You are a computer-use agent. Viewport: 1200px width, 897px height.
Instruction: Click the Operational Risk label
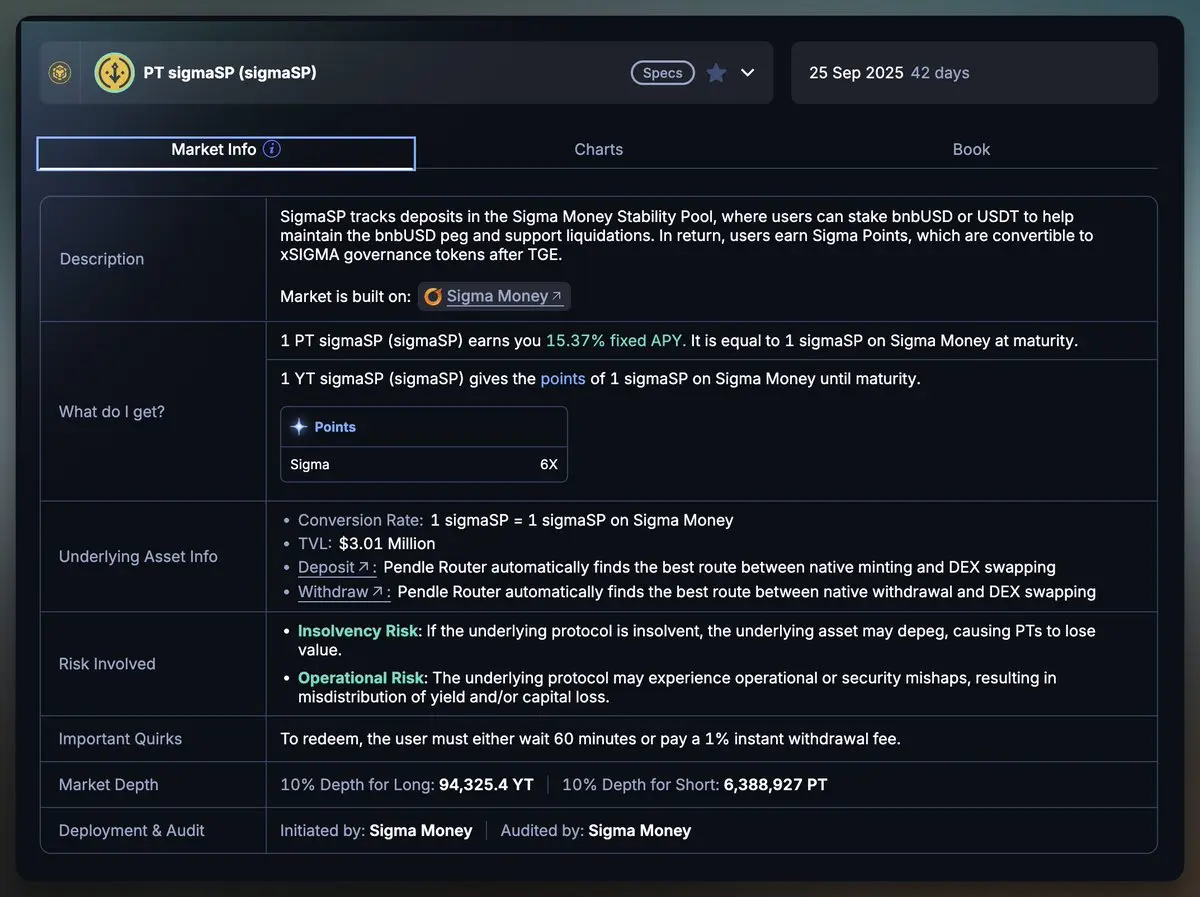361,678
